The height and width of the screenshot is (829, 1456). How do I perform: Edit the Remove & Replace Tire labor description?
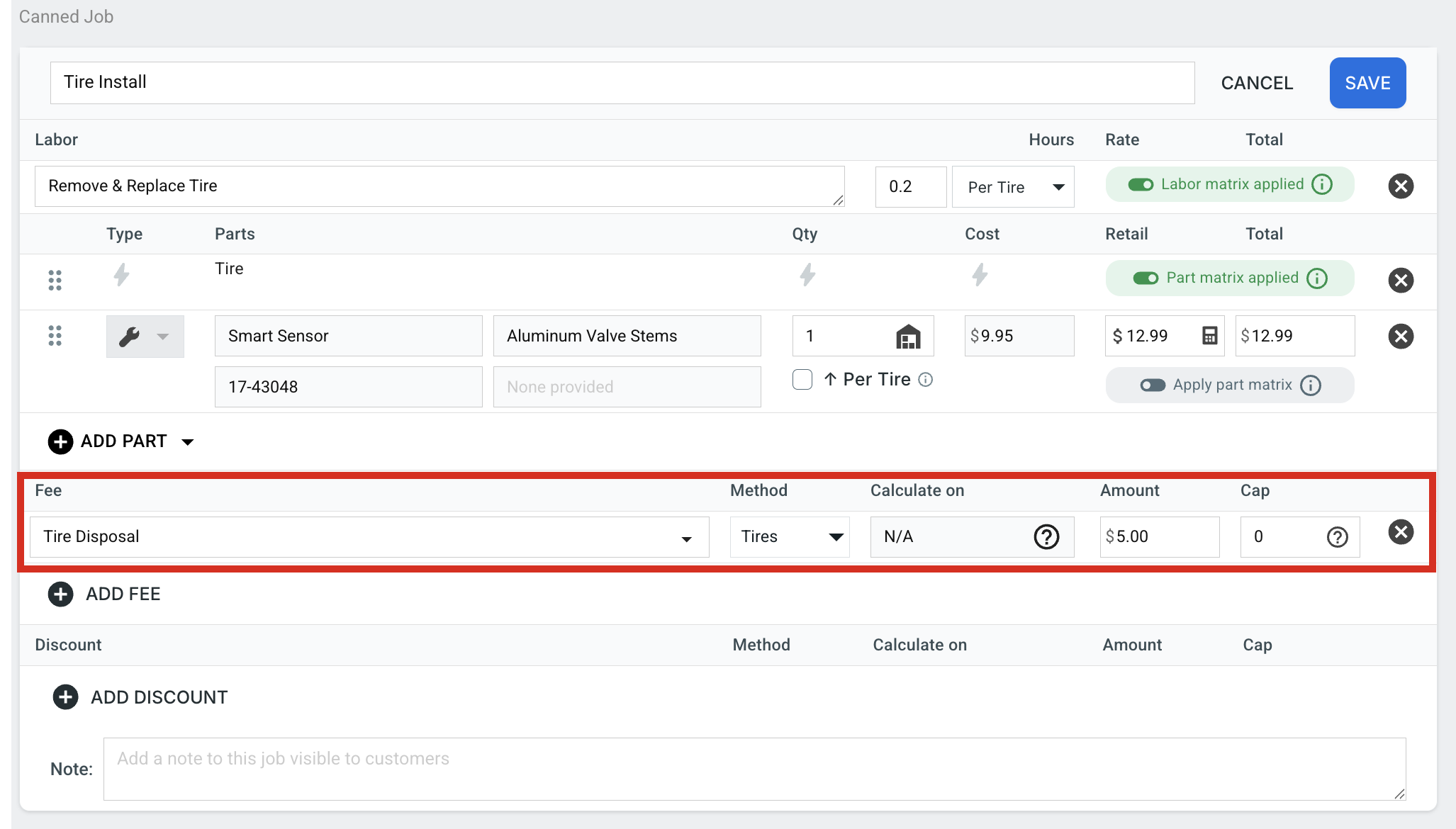pos(439,187)
